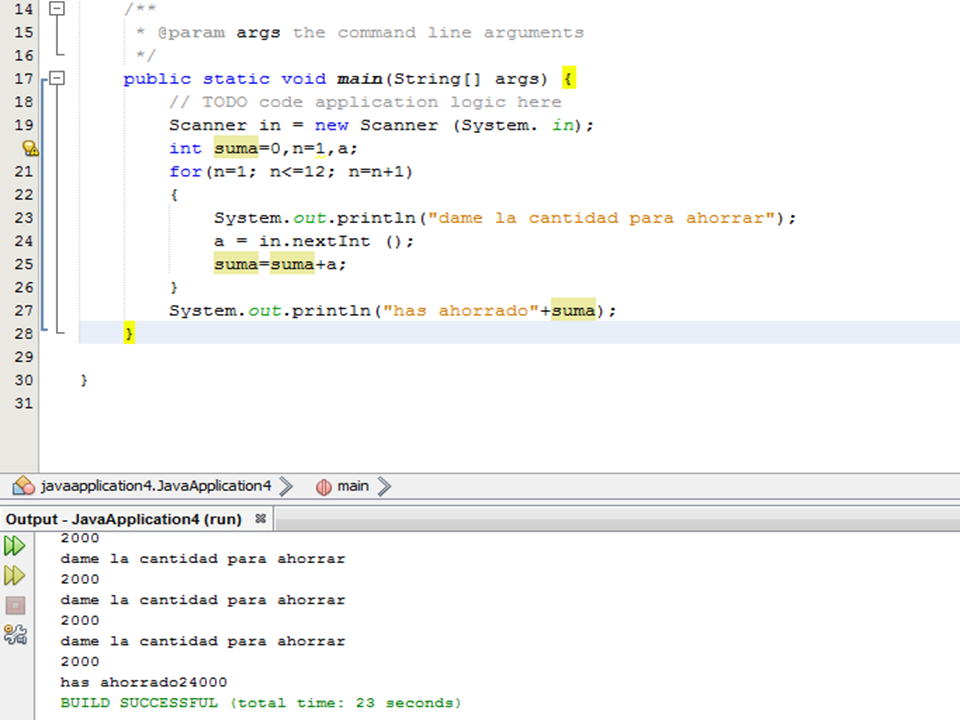The image size is (960, 720).
Task: Re-run the project with different parameters
Action: click(x=14, y=575)
